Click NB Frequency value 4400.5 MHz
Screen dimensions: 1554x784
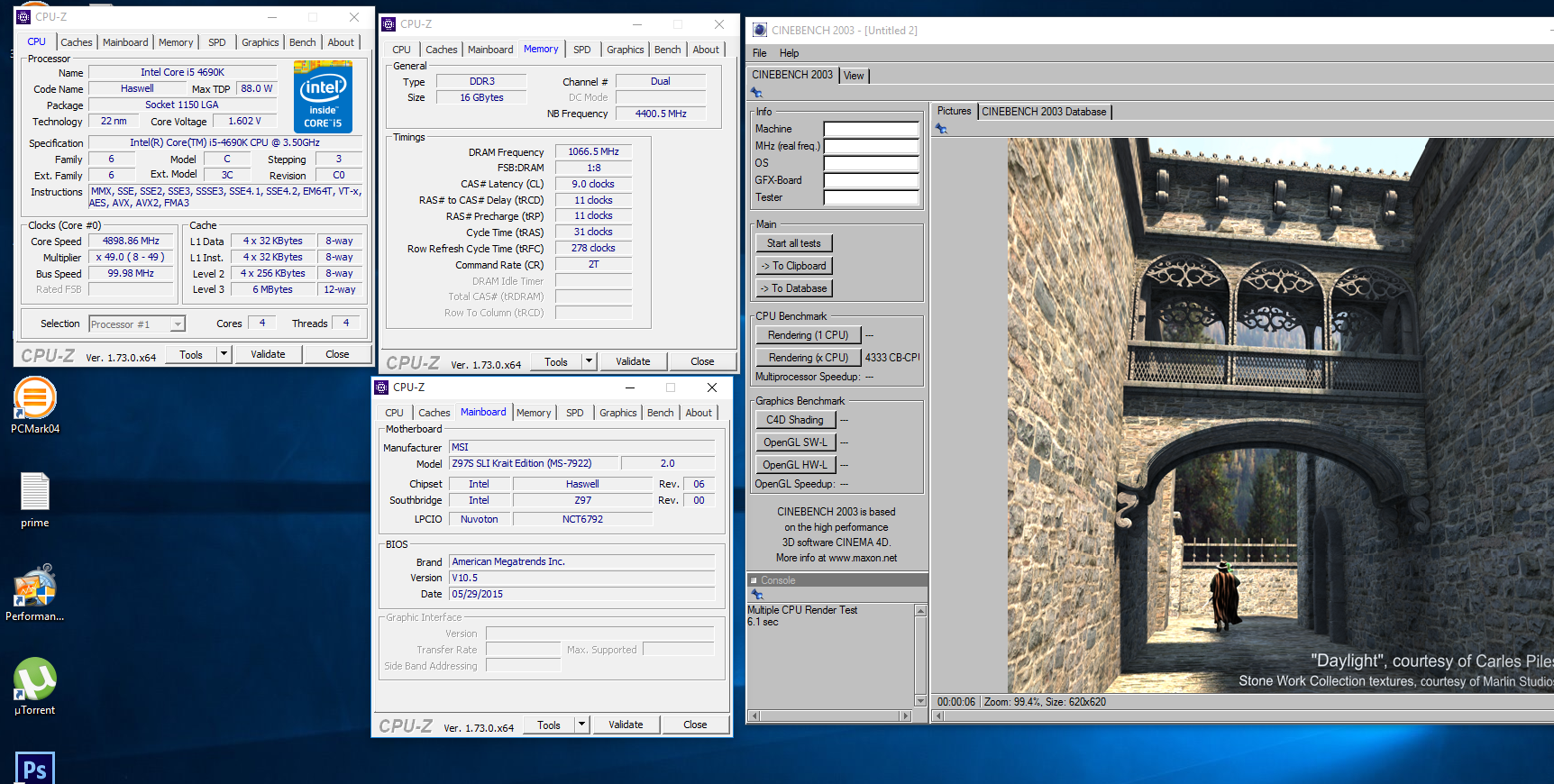tap(661, 114)
